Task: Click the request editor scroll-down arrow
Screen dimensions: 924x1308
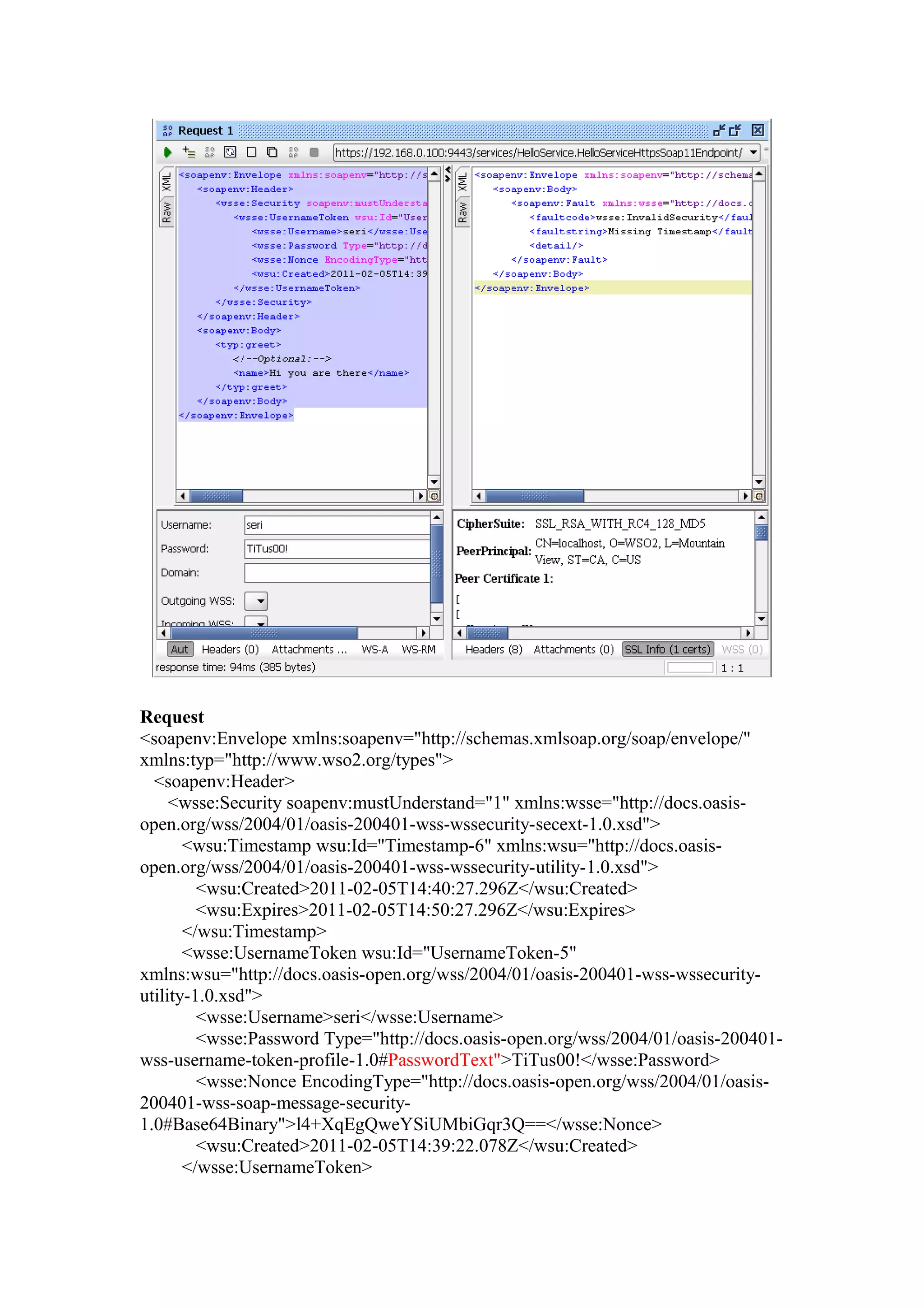Action: 434,482
